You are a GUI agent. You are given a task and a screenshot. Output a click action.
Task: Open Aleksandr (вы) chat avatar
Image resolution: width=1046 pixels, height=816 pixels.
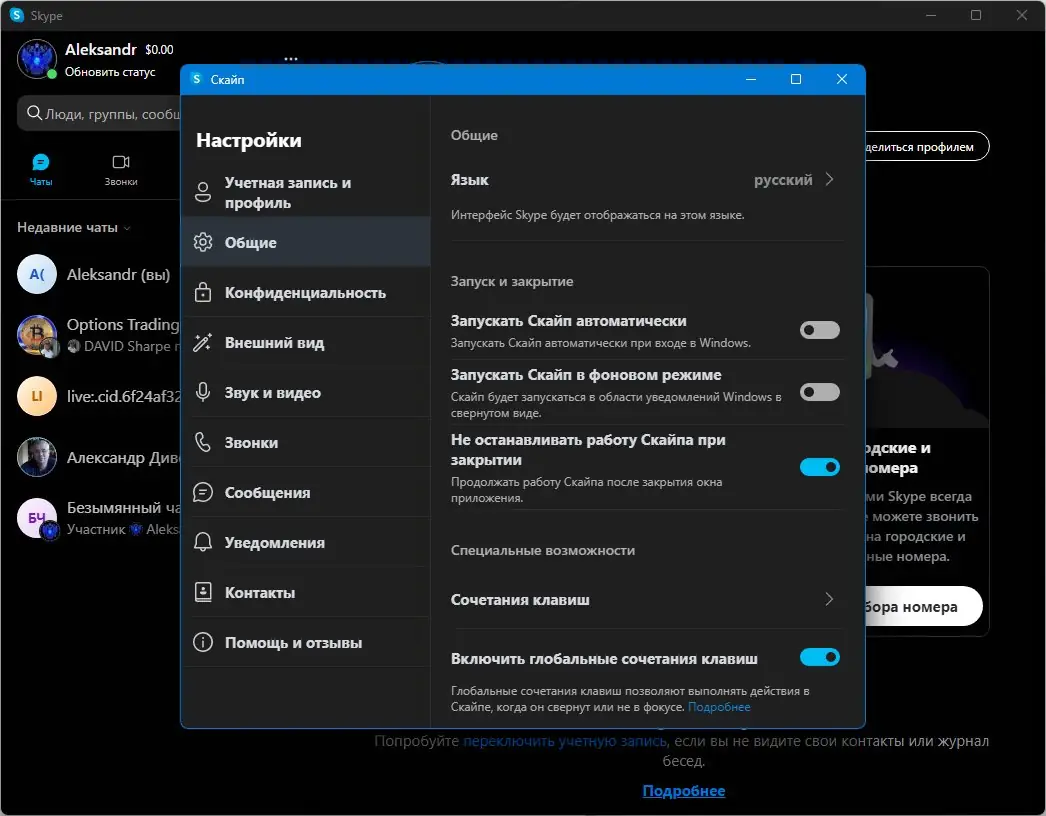click(x=37, y=274)
